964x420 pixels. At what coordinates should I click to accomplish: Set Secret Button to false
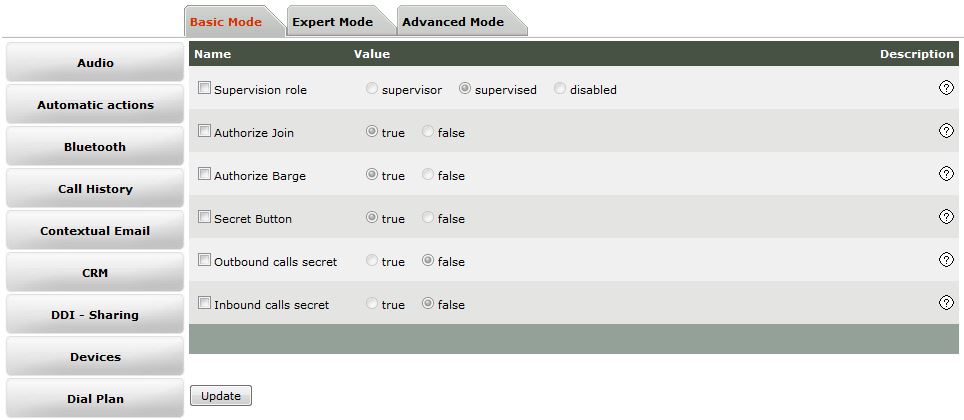click(428, 218)
